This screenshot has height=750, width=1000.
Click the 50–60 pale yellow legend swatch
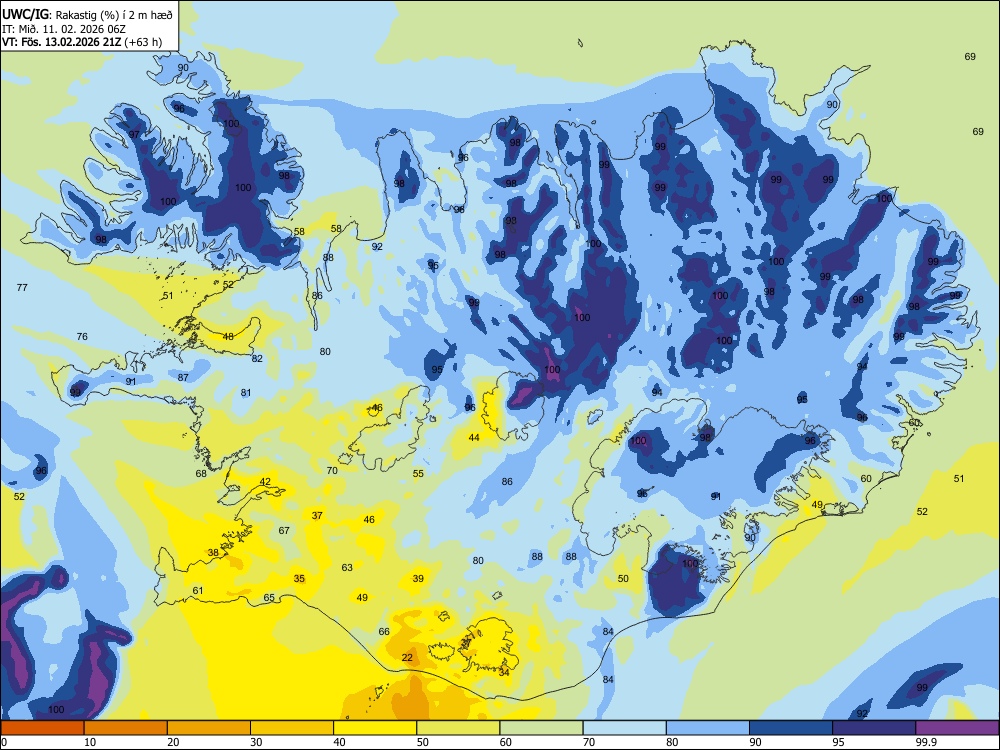point(458,728)
